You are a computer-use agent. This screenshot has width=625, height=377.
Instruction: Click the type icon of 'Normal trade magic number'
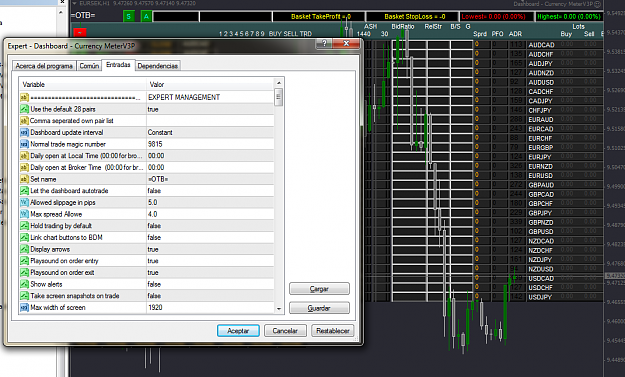[24, 144]
